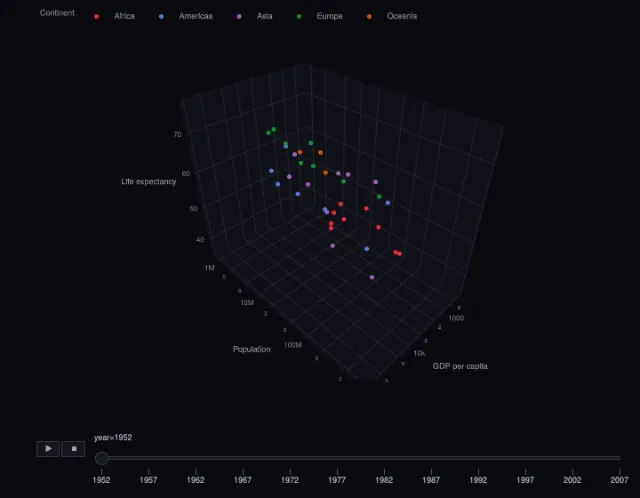Click the green Europe legend marker
Image resolution: width=640 pixels, height=498 pixels.
(x=299, y=16)
